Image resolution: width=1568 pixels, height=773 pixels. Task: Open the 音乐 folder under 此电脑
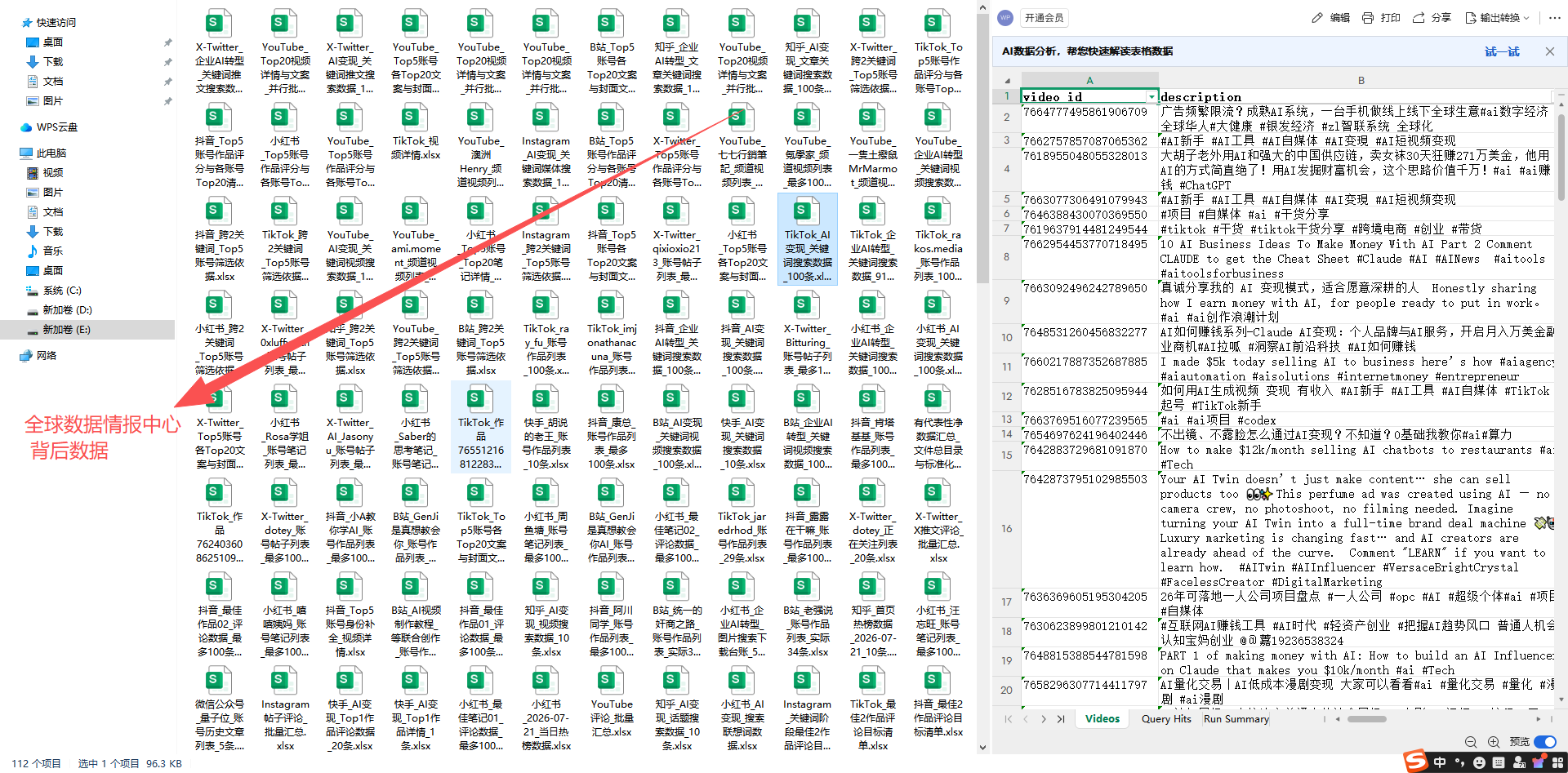click(x=46, y=251)
